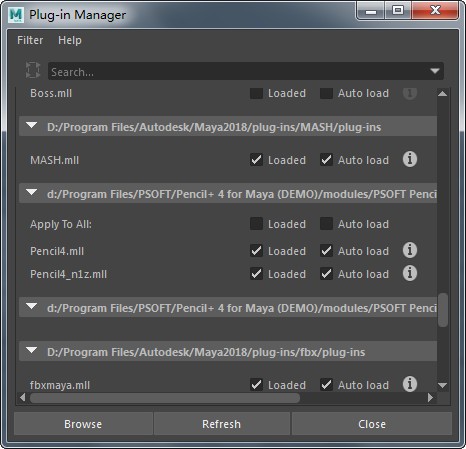Click the scroll-down arrow of the plug-in list
The height and width of the screenshot is (449, 466).
coord(442,386)
